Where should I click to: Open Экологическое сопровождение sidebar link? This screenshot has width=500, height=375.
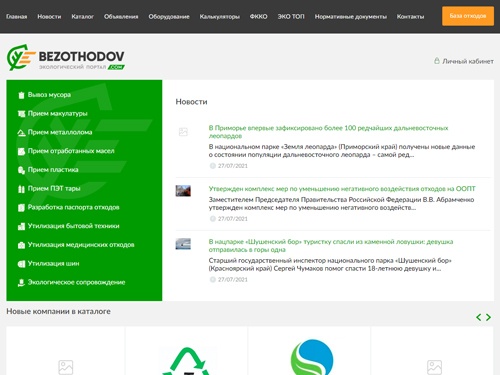(x=76, y=282)
